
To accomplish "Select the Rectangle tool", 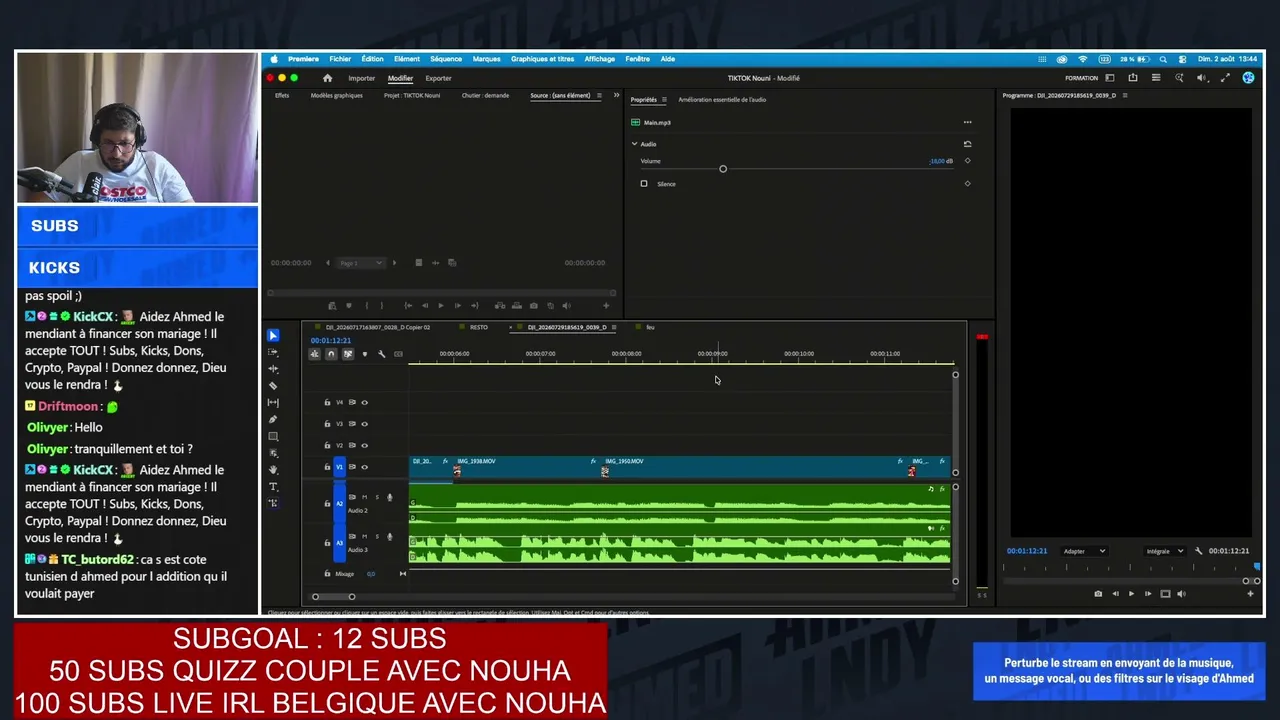I will [x=273, y=437].
